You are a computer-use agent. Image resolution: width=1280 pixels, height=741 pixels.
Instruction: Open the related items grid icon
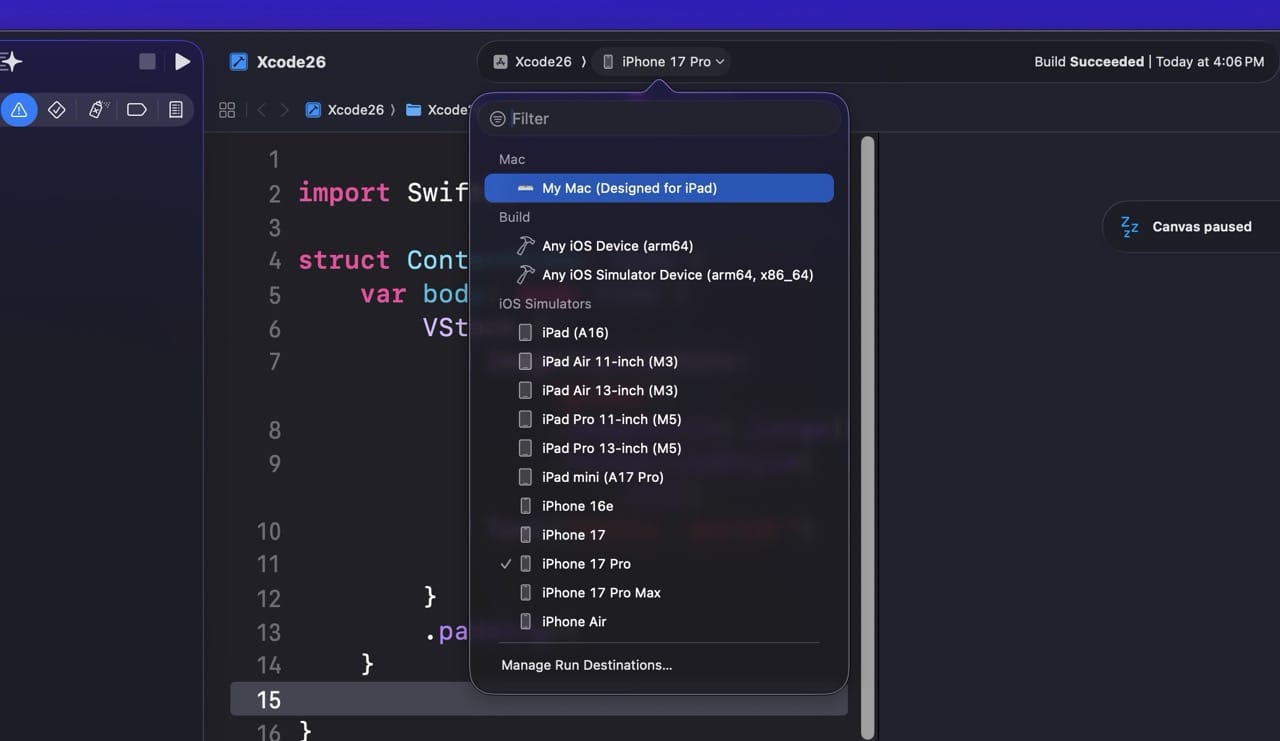click(x=227, y=110)
